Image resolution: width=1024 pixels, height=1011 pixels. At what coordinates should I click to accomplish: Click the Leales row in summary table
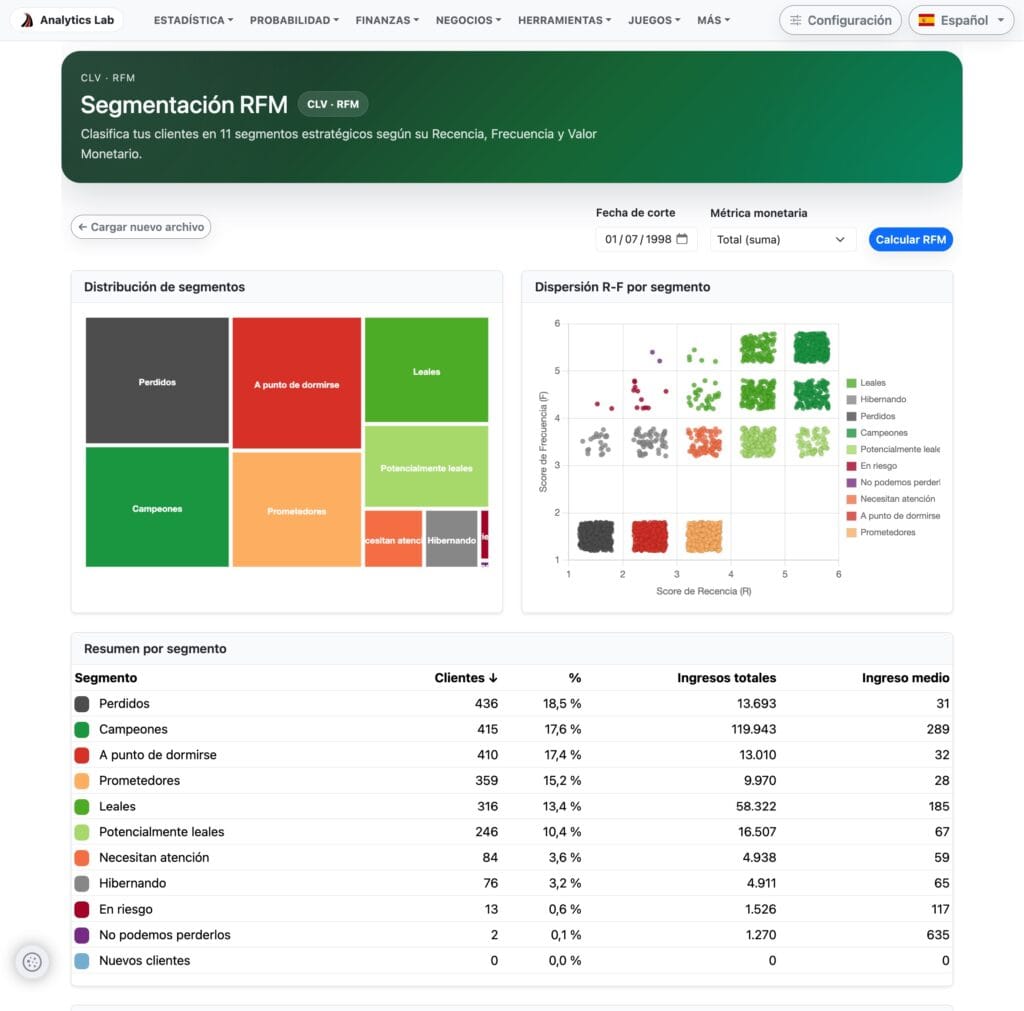click(512, 806)
